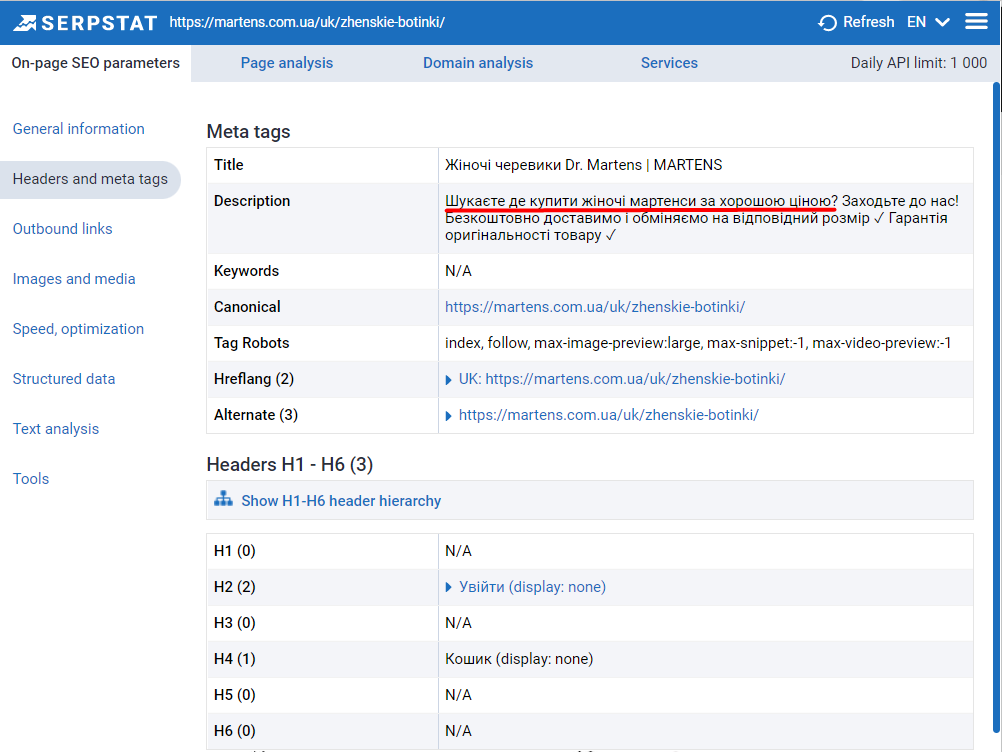Image resolution: width=1002 pixels, height=752 pixels.
Task: Switch to the Page analysis tab
Action: (x=287, y=63)
